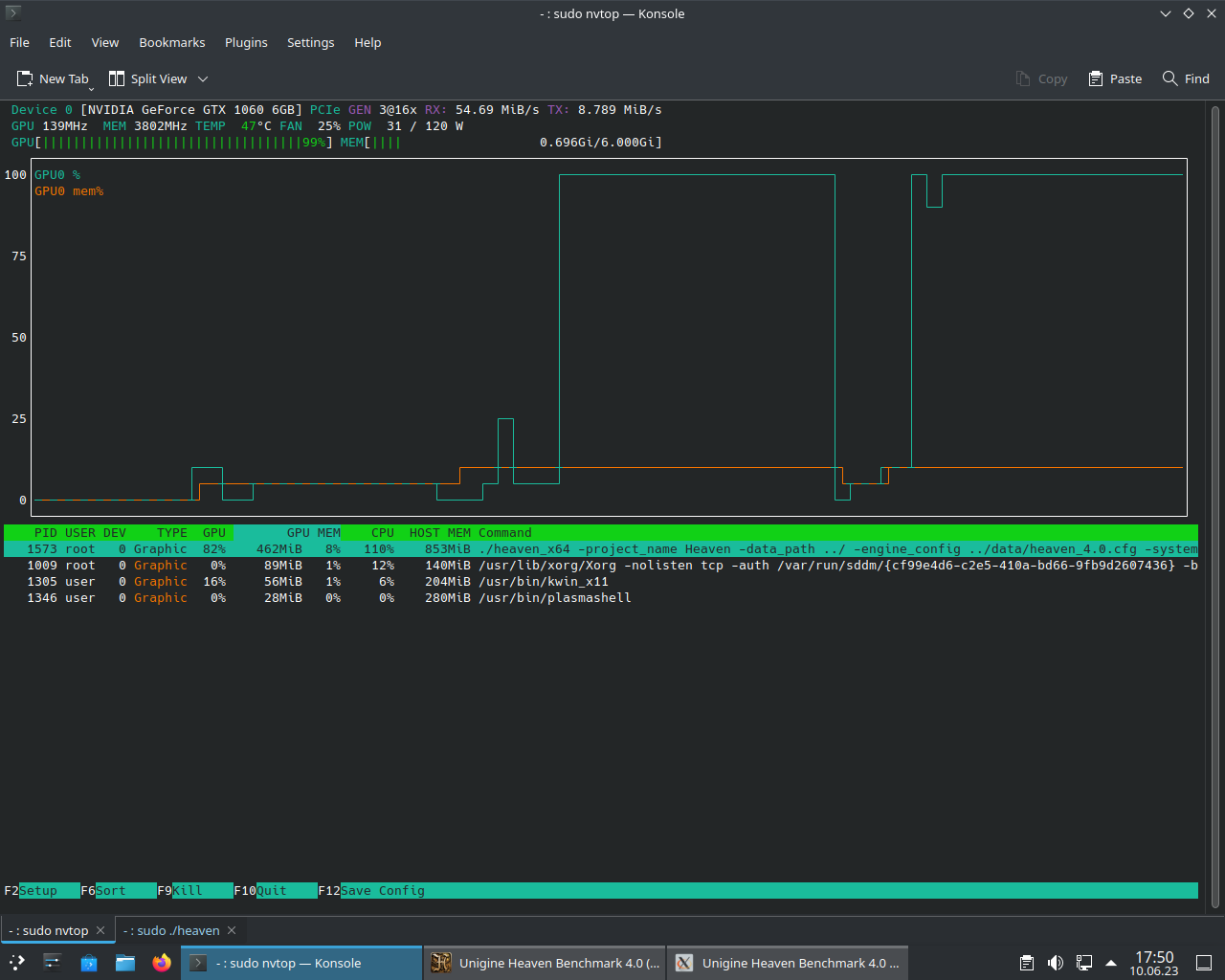The height and width of the screenshot is (980, 1225).
Task: Open the Bookmarks menu
Action: pyautogui.click(x=171, y=42)
